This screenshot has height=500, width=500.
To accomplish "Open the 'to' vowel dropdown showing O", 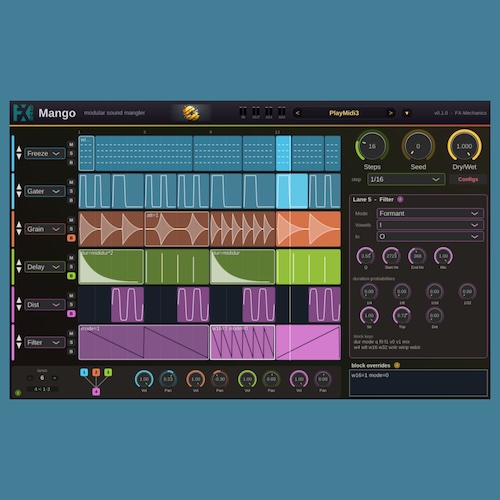I will [x=430, y=236].
